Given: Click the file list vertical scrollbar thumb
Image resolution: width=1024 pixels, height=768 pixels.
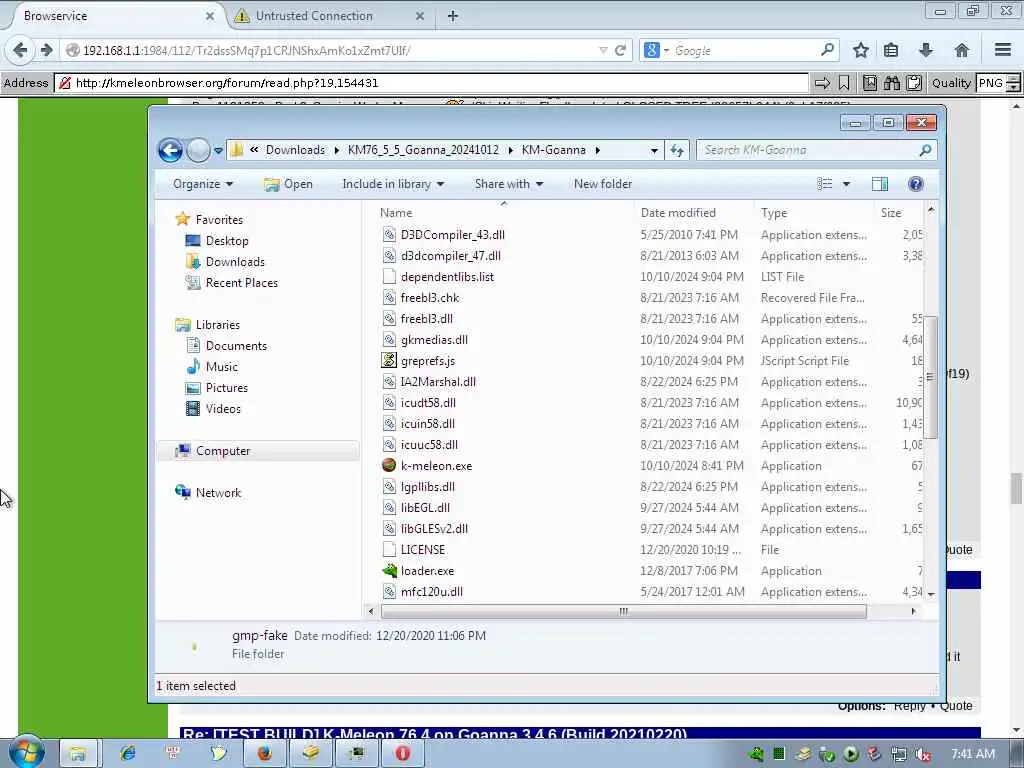Looking at the screenshot, I should coord(931,377).
